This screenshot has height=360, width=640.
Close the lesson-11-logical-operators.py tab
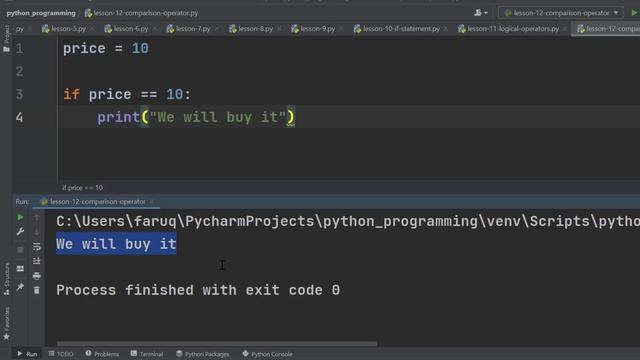[565, 29]
